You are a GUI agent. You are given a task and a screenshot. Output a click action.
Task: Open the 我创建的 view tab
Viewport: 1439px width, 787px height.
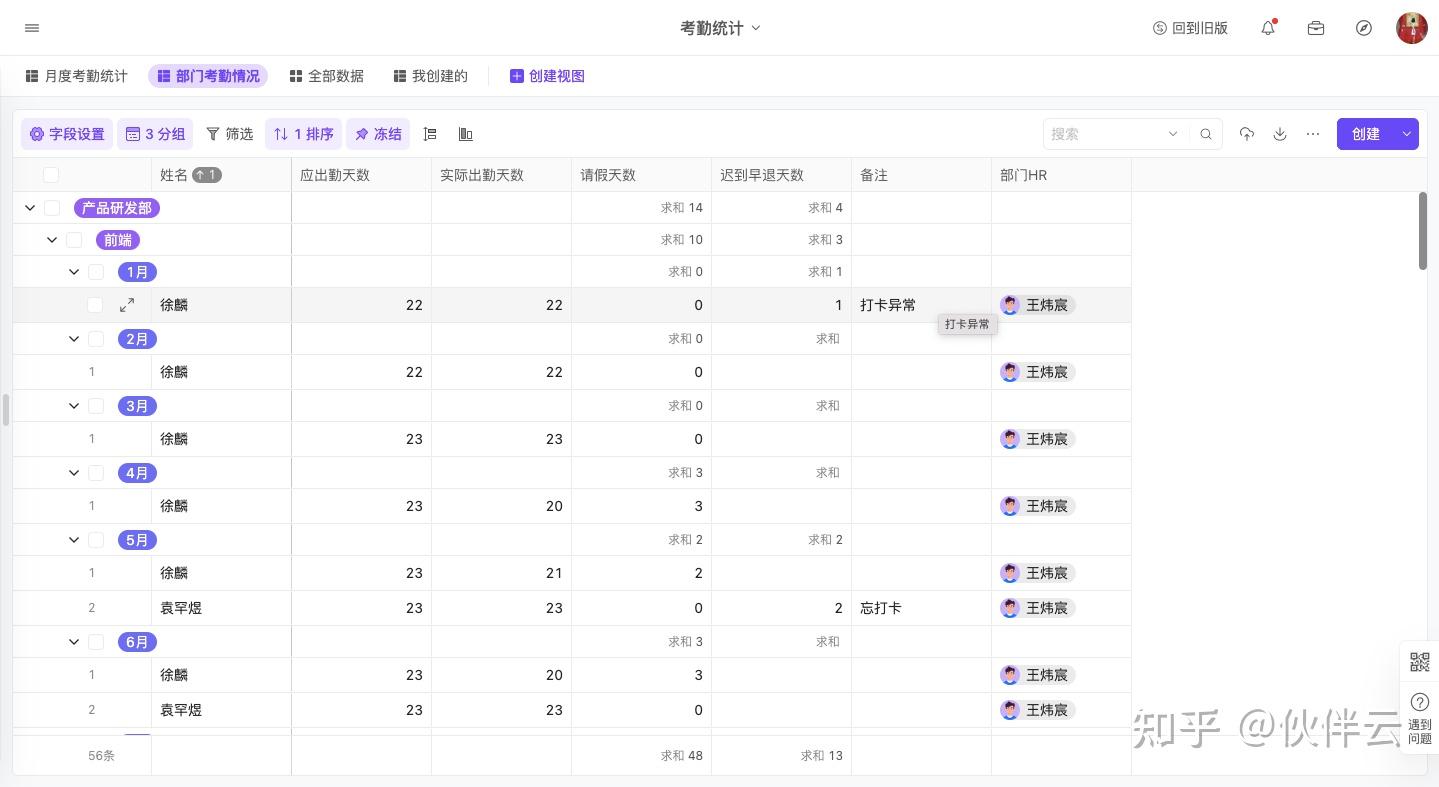(431, 76)
